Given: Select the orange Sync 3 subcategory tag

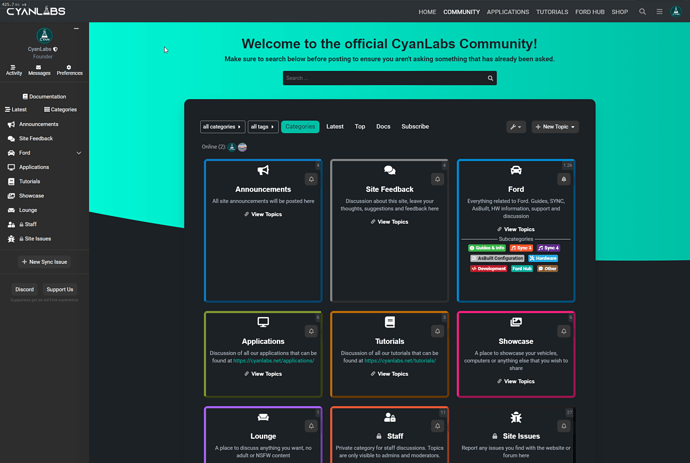Looking at the screenshot, I should coord(521,248).
